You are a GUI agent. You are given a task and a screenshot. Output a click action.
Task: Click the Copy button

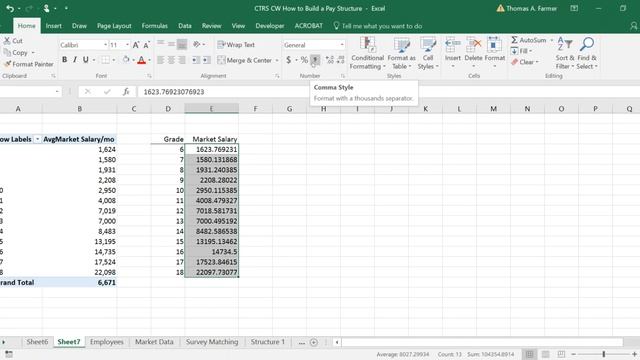click(x=16, y=53)
